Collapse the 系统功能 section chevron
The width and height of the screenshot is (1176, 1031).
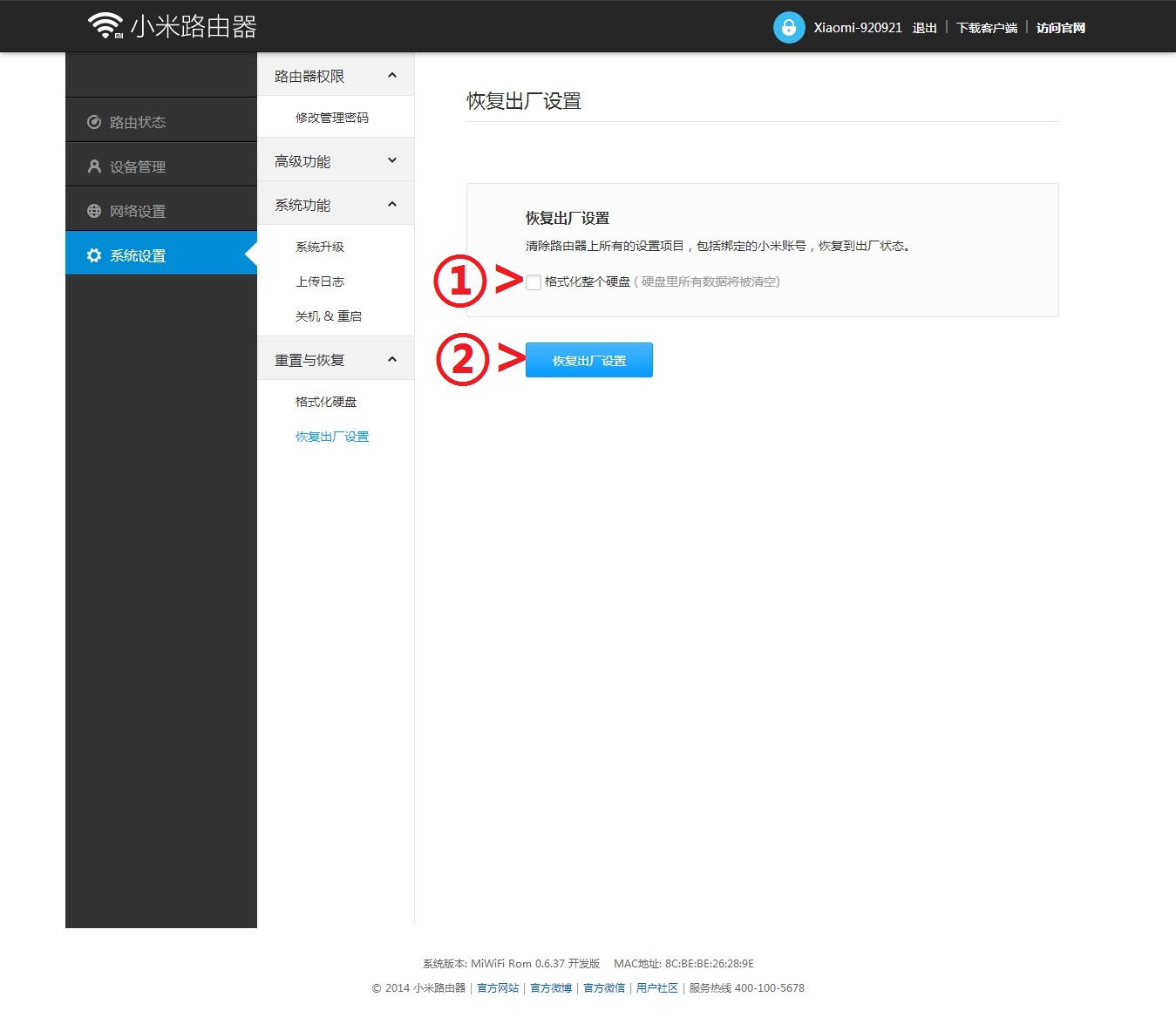click(x=392, y=205)
